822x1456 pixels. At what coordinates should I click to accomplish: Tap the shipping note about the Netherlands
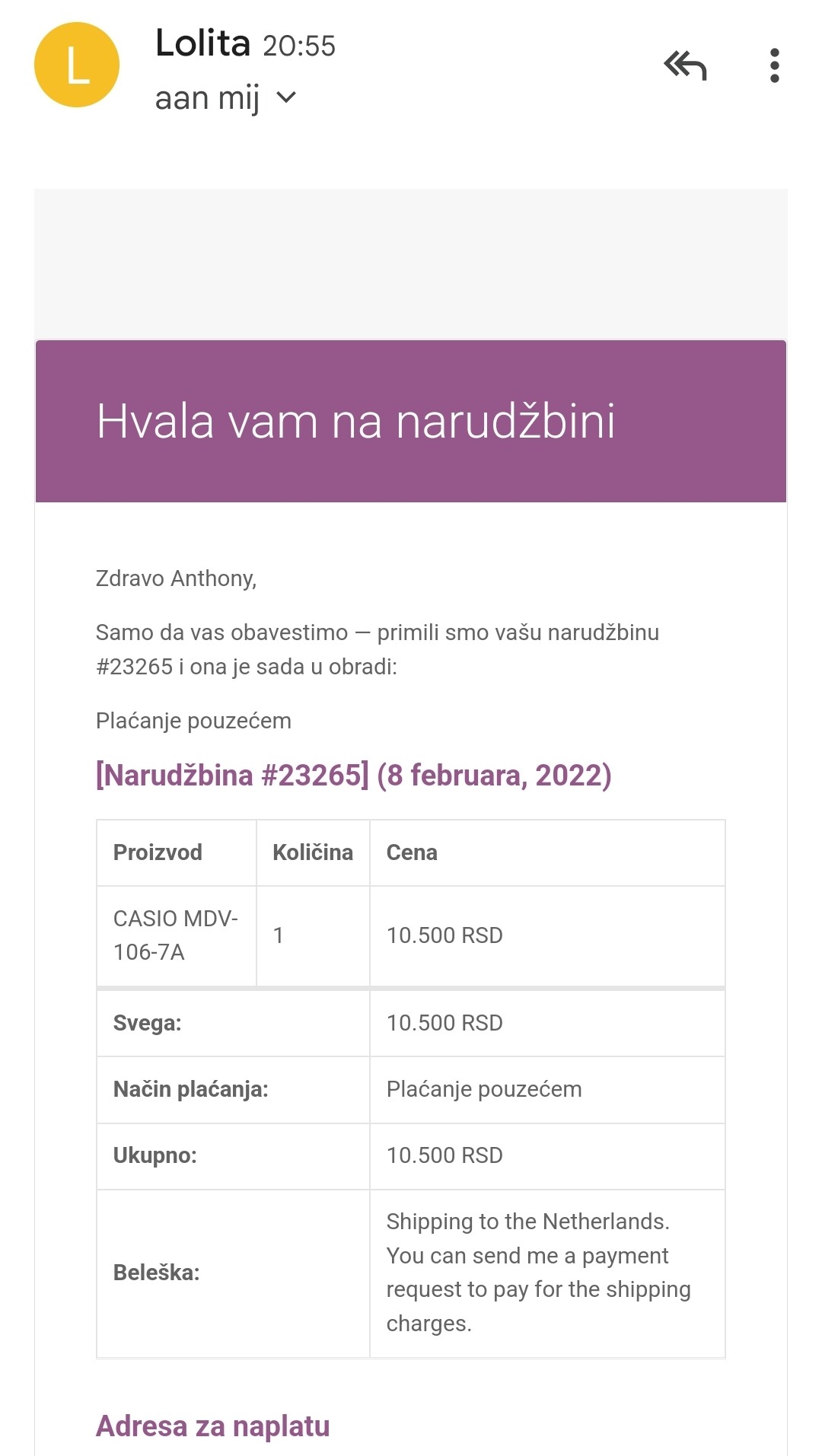coord(538,1272)
